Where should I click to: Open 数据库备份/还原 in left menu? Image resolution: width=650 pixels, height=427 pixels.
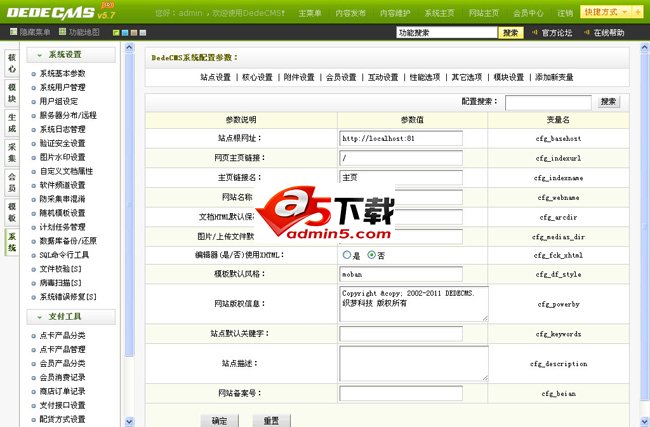click(x=68, y=241)
